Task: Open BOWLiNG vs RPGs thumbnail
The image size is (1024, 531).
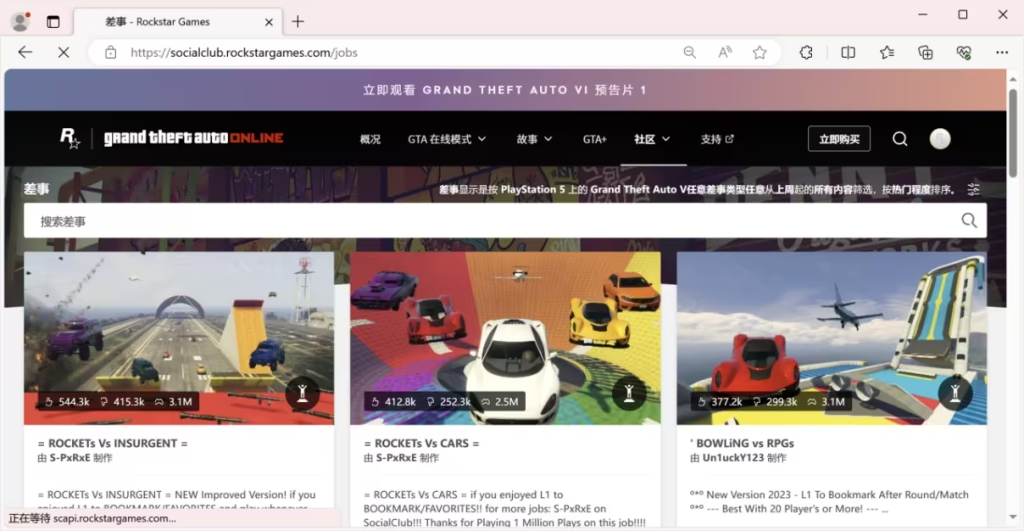Action: pyautogui.click(x=831, y=338)
